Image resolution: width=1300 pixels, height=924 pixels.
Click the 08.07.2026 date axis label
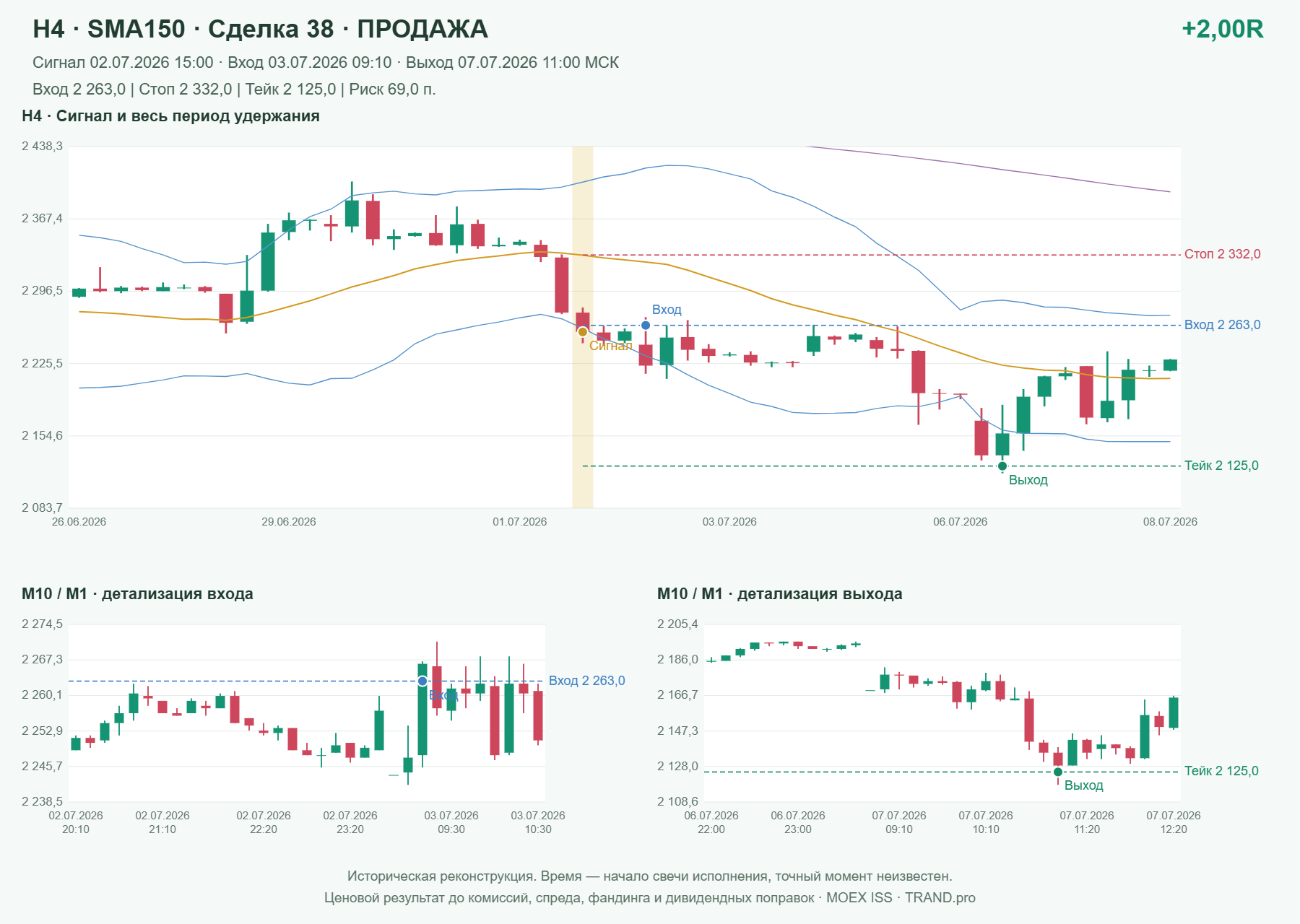(1170, 522)
